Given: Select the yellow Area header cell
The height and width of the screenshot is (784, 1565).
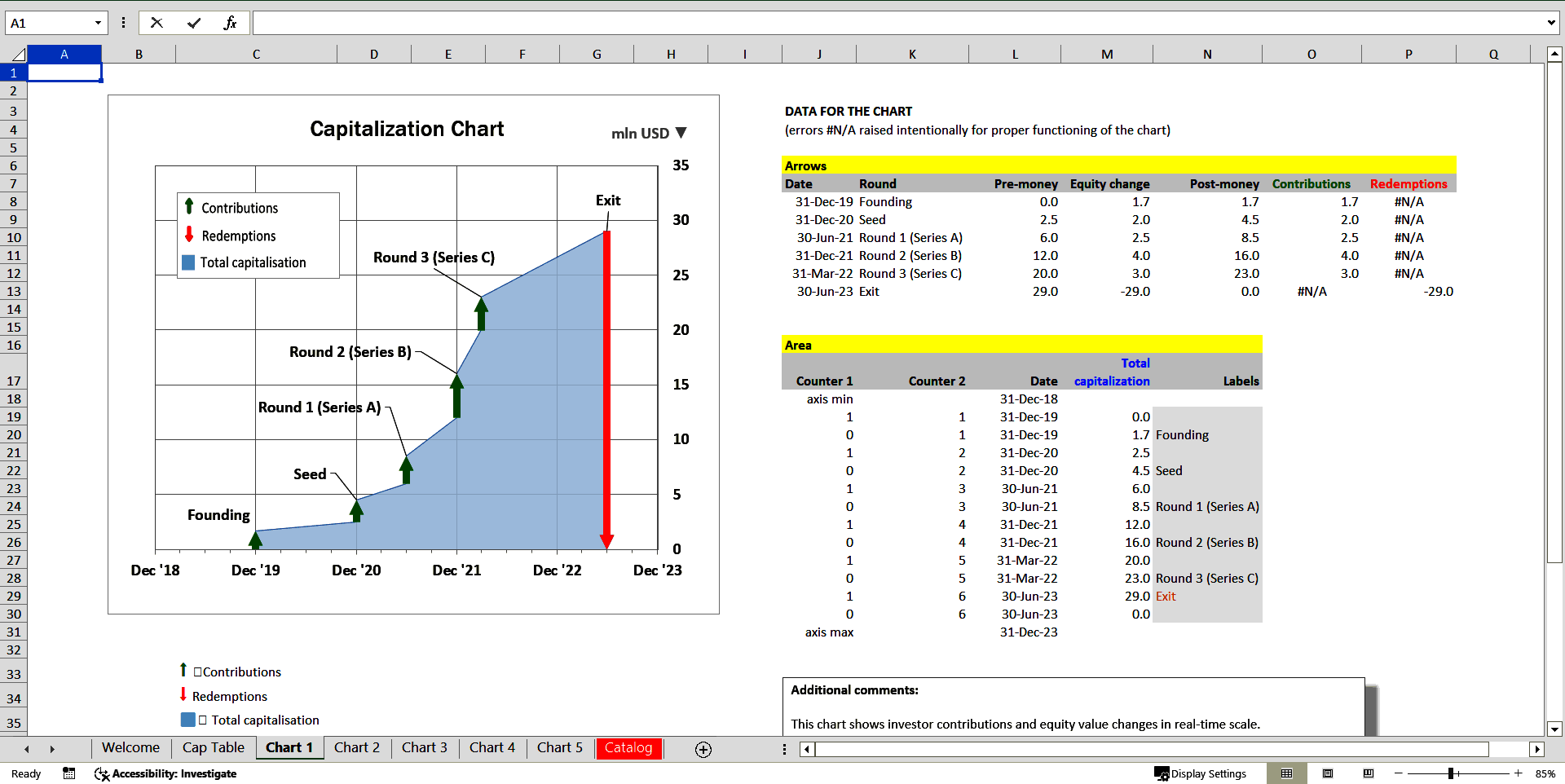Looking at the screenshot, I should 819,345.
